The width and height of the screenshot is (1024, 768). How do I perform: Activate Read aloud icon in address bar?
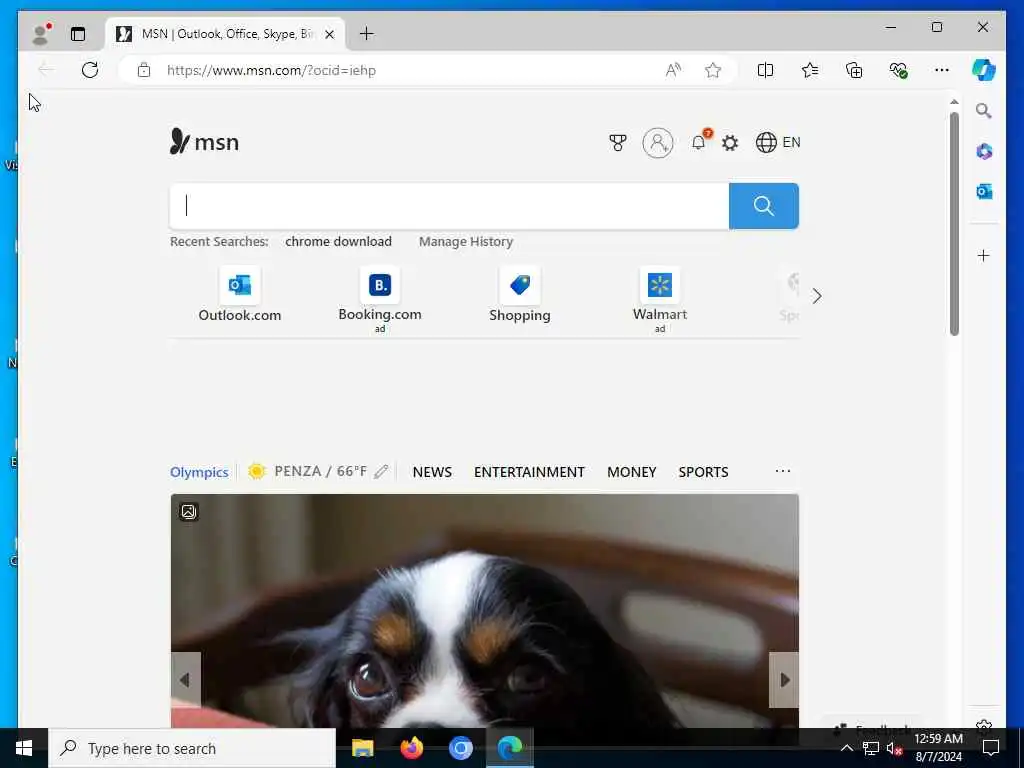point(673,70)
